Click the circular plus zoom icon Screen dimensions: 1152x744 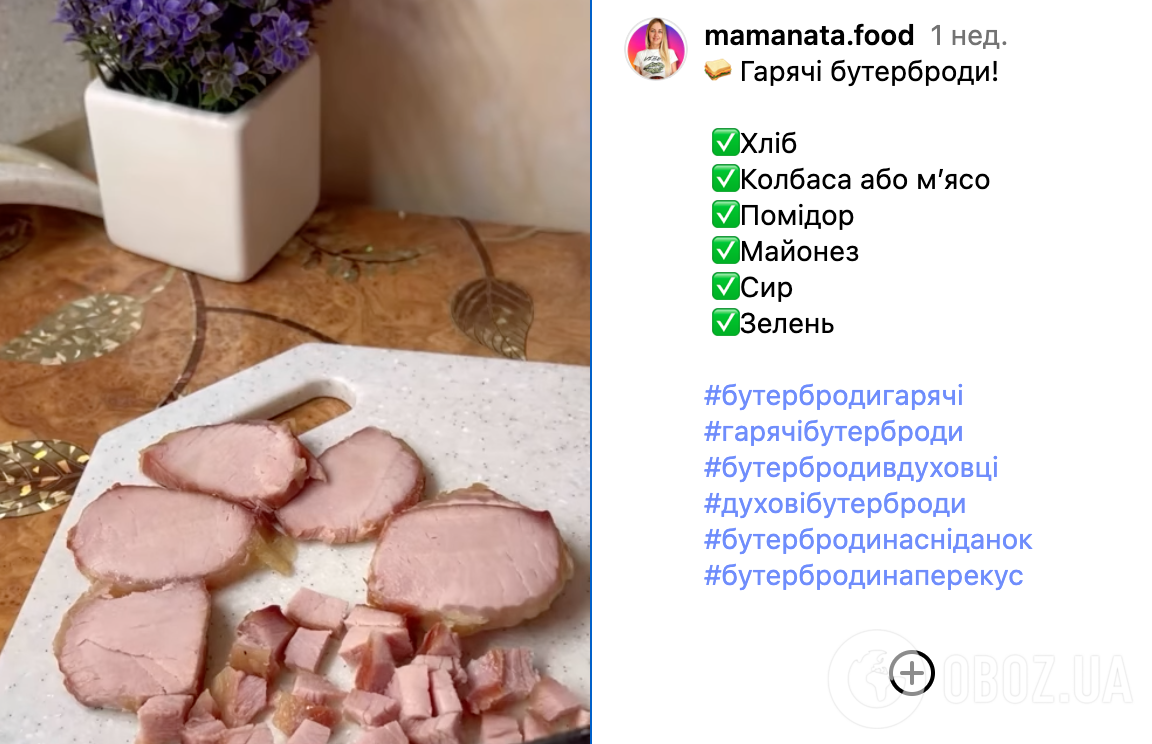click(912, 672)
